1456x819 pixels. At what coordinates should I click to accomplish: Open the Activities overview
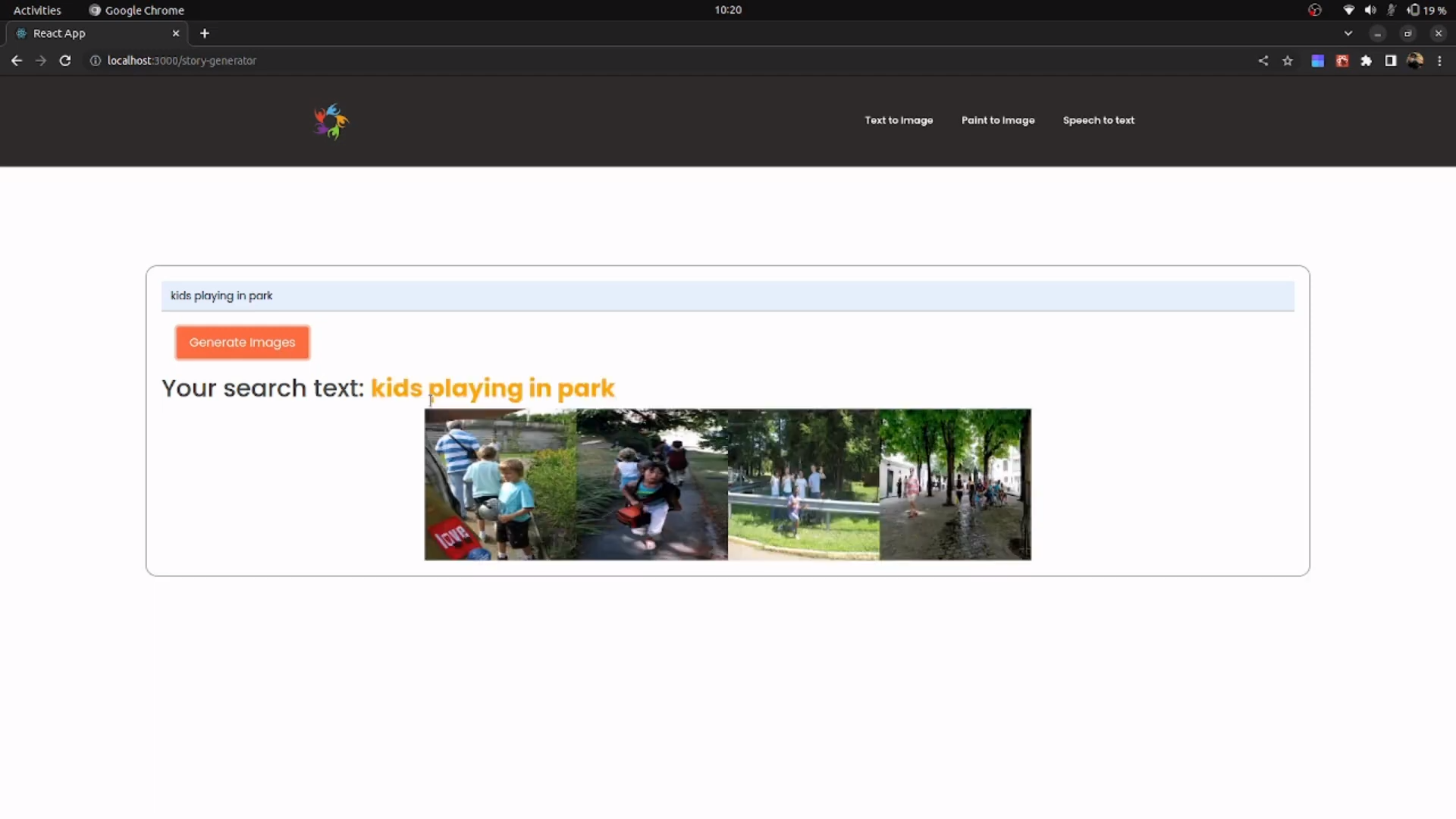coord(37,10)
